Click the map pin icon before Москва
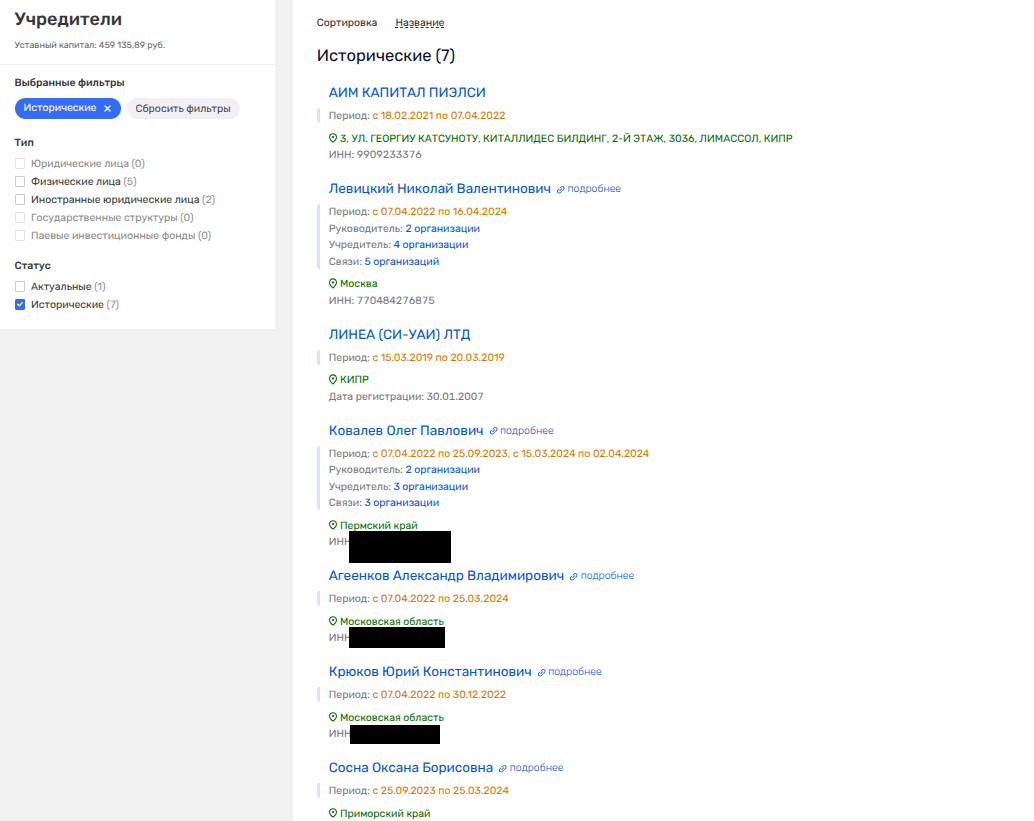The height and width of the screenshot is (821, 1034). pyautogui.click(x=333, y=284)
